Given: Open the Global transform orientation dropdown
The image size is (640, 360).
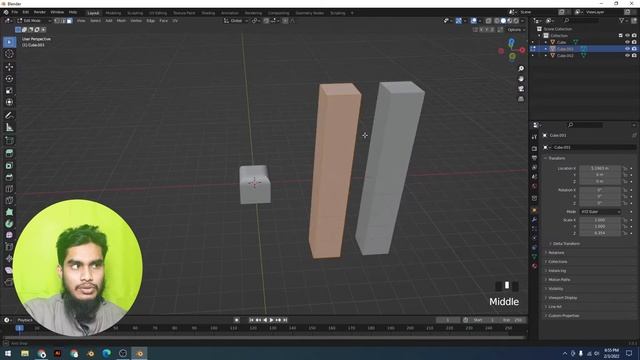Looking at the screenshot, I should pyautogui.click(x=236, y=20).
